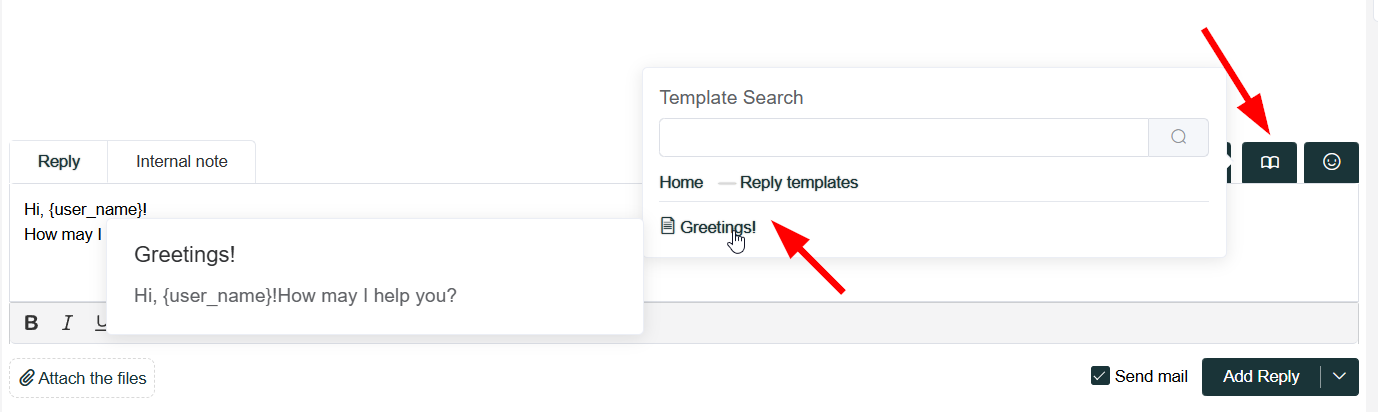Image resolution: width=1378 pixels, height=412 pixels.
Task: Focus the Template Search input field
Action: (904, 137)
